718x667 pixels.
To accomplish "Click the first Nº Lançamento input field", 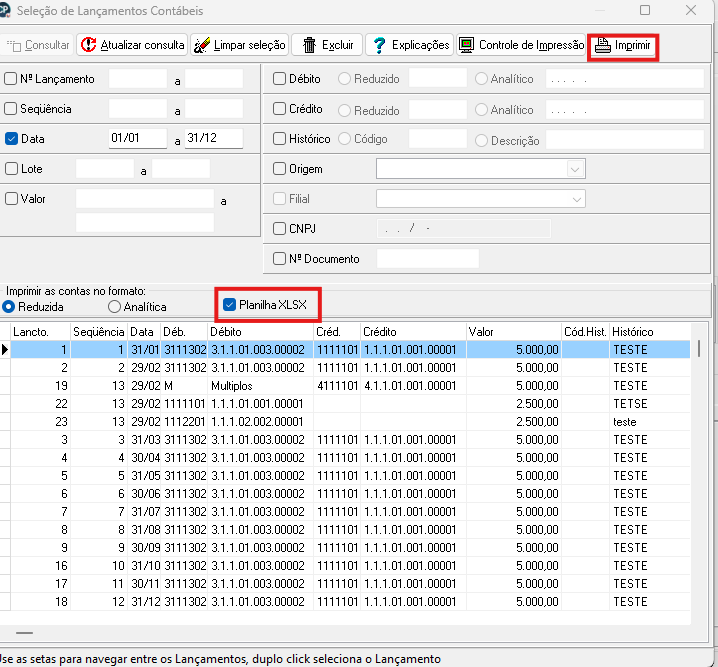I will [x=138, y=78].
